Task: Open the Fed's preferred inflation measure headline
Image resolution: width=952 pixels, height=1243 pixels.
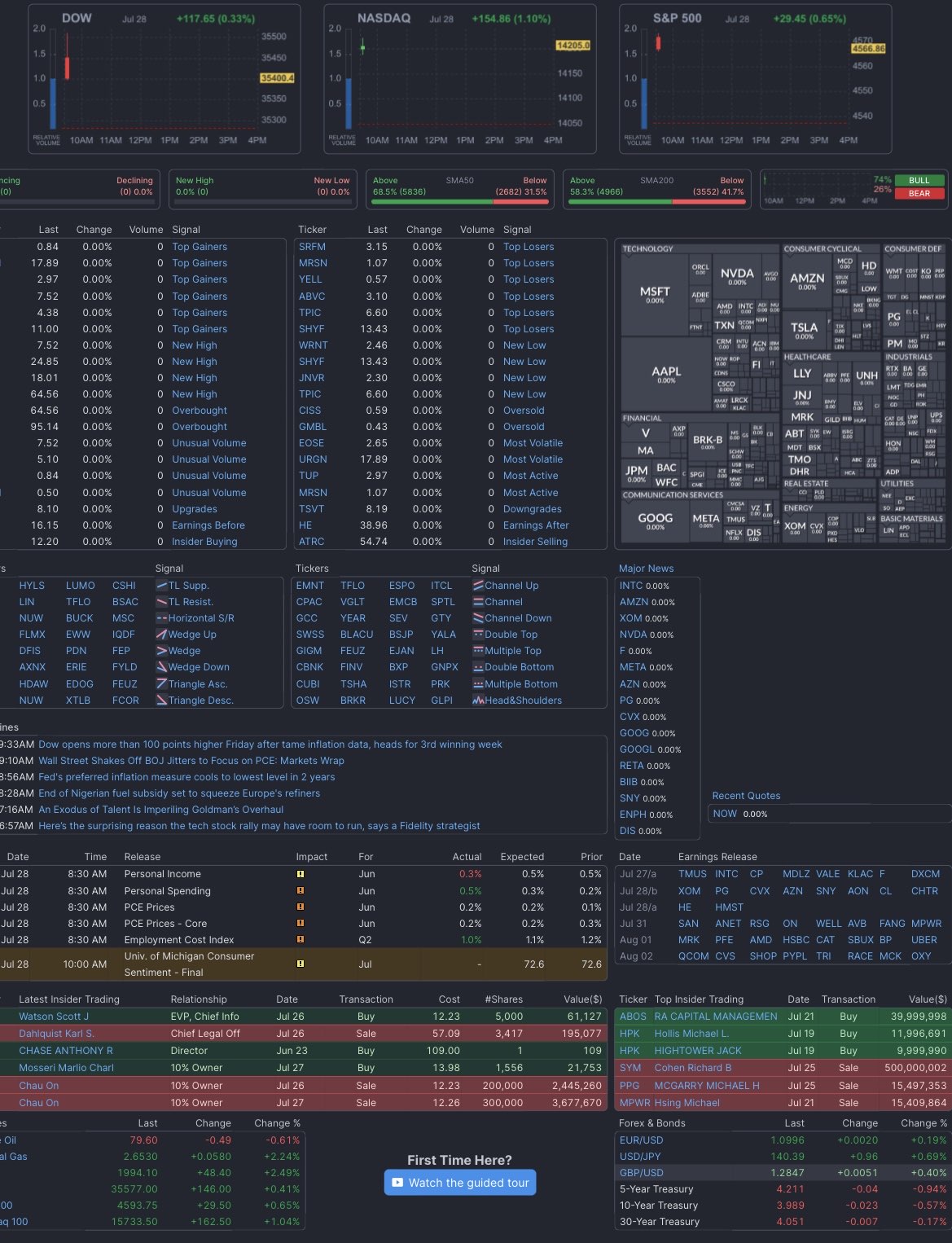Action: 186,777
